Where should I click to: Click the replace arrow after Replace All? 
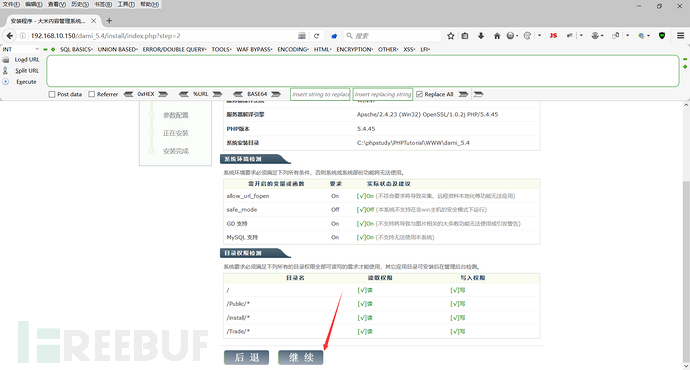pyautogui.click(x=463, y=94)
